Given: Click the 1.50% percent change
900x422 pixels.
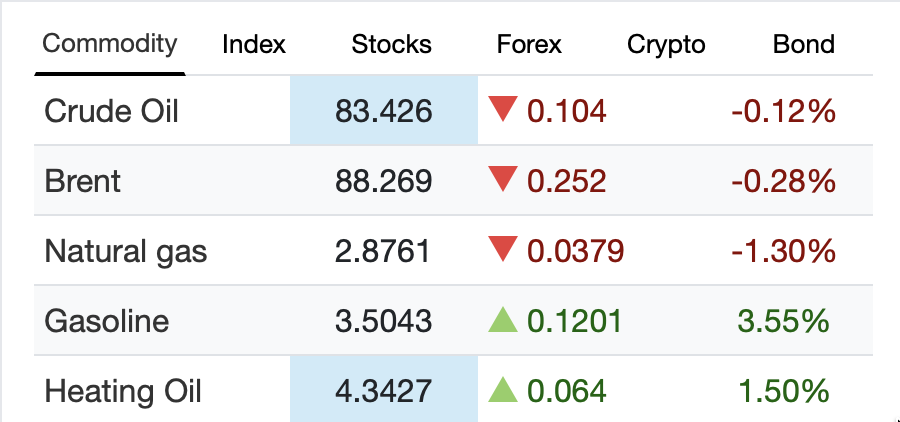Looking at the screenshot, I should [x=783, y=392].
